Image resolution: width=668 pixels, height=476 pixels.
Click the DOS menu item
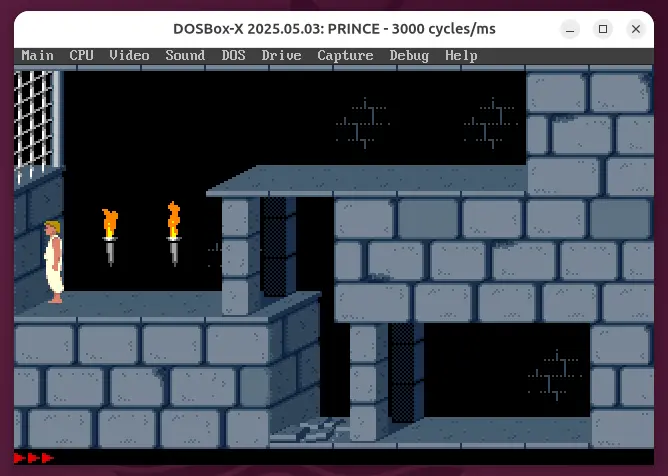233,56
